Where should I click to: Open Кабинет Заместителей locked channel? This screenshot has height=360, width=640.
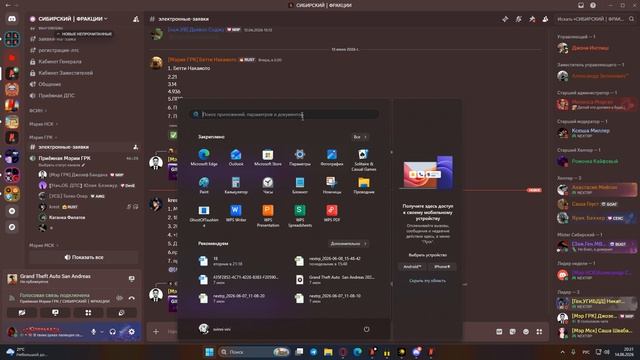84,73
